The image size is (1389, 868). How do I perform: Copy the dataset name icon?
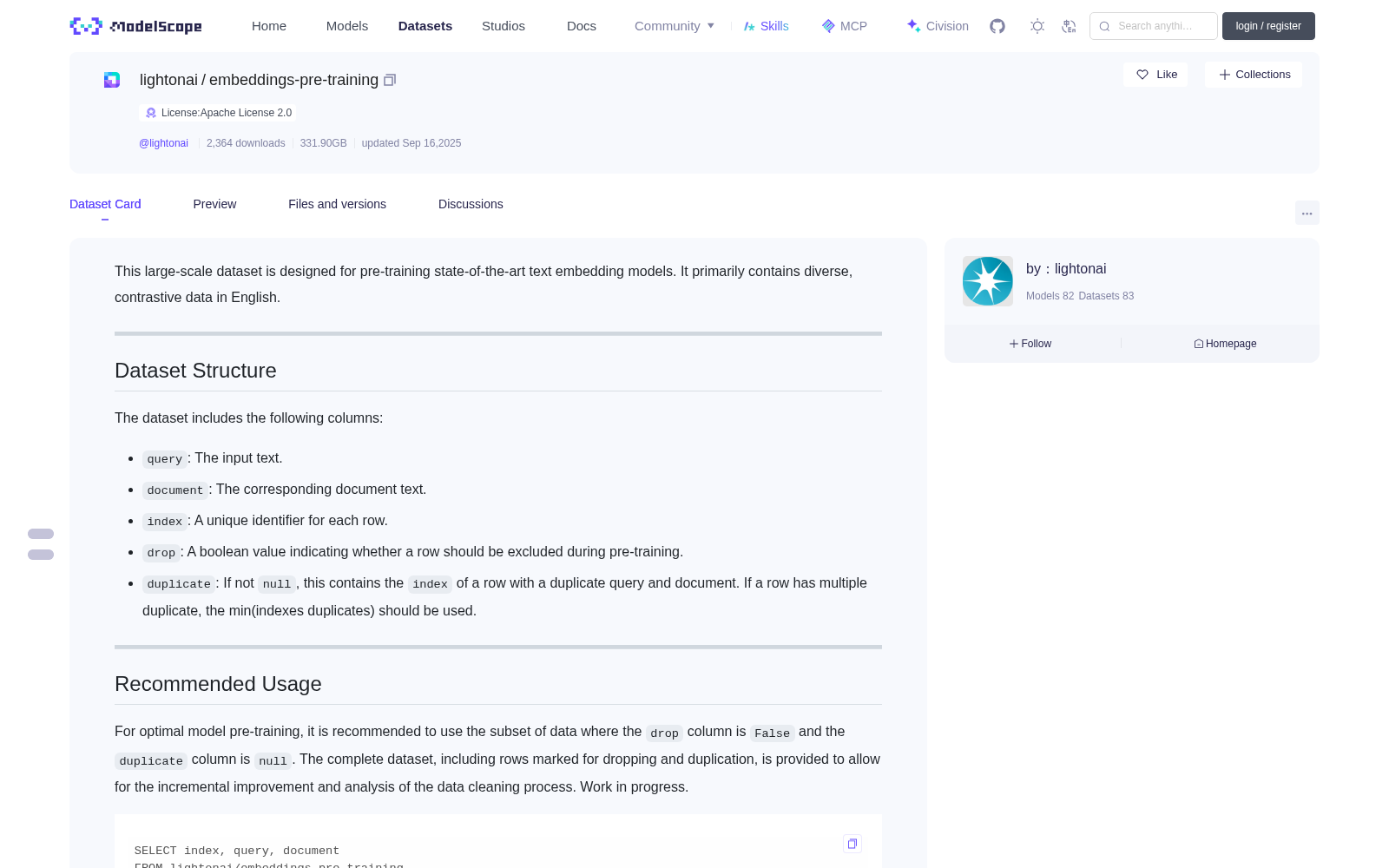(390, 80)
